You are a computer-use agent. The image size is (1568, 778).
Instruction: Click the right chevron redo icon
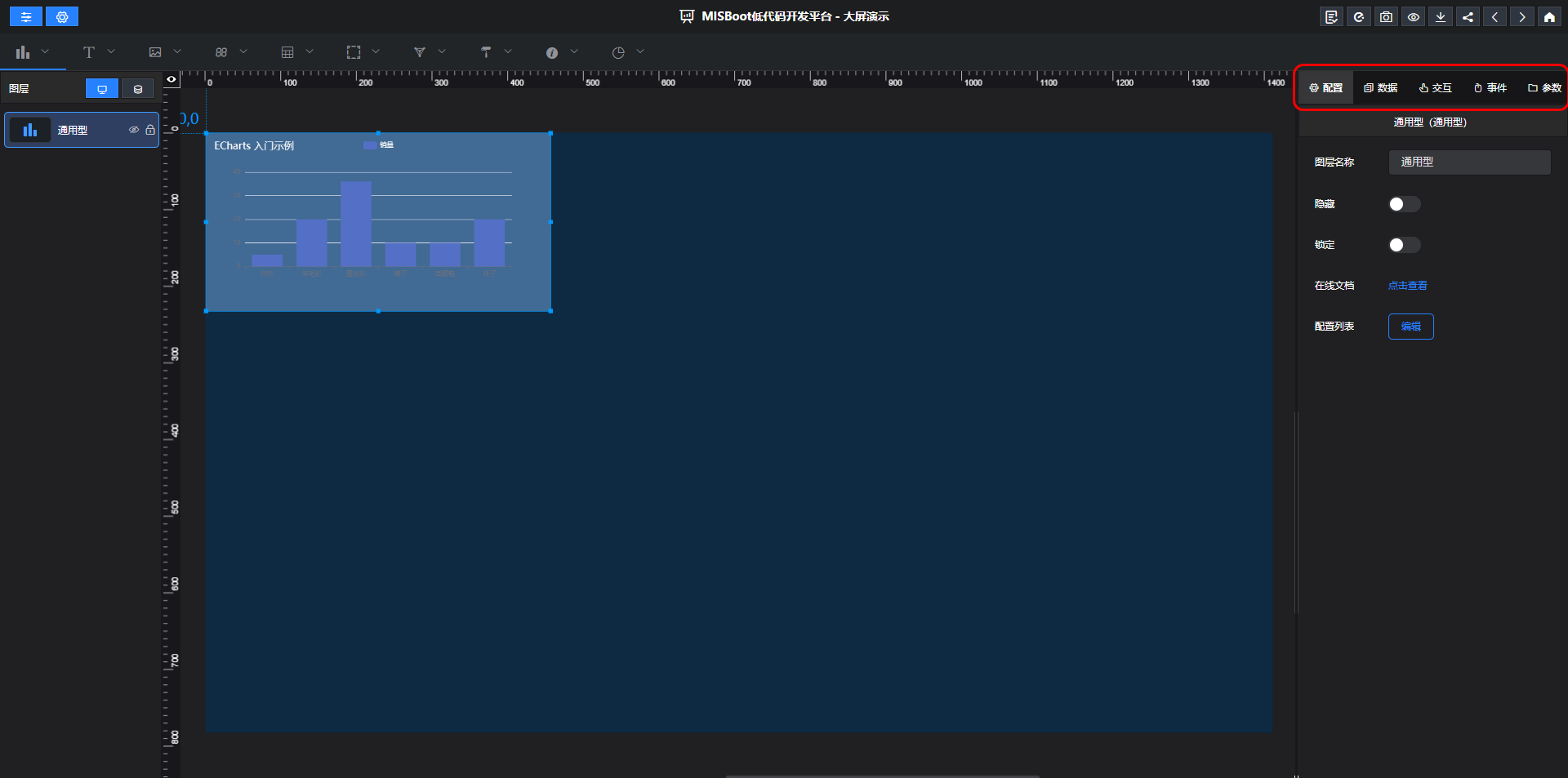[x=1522, y=16]
